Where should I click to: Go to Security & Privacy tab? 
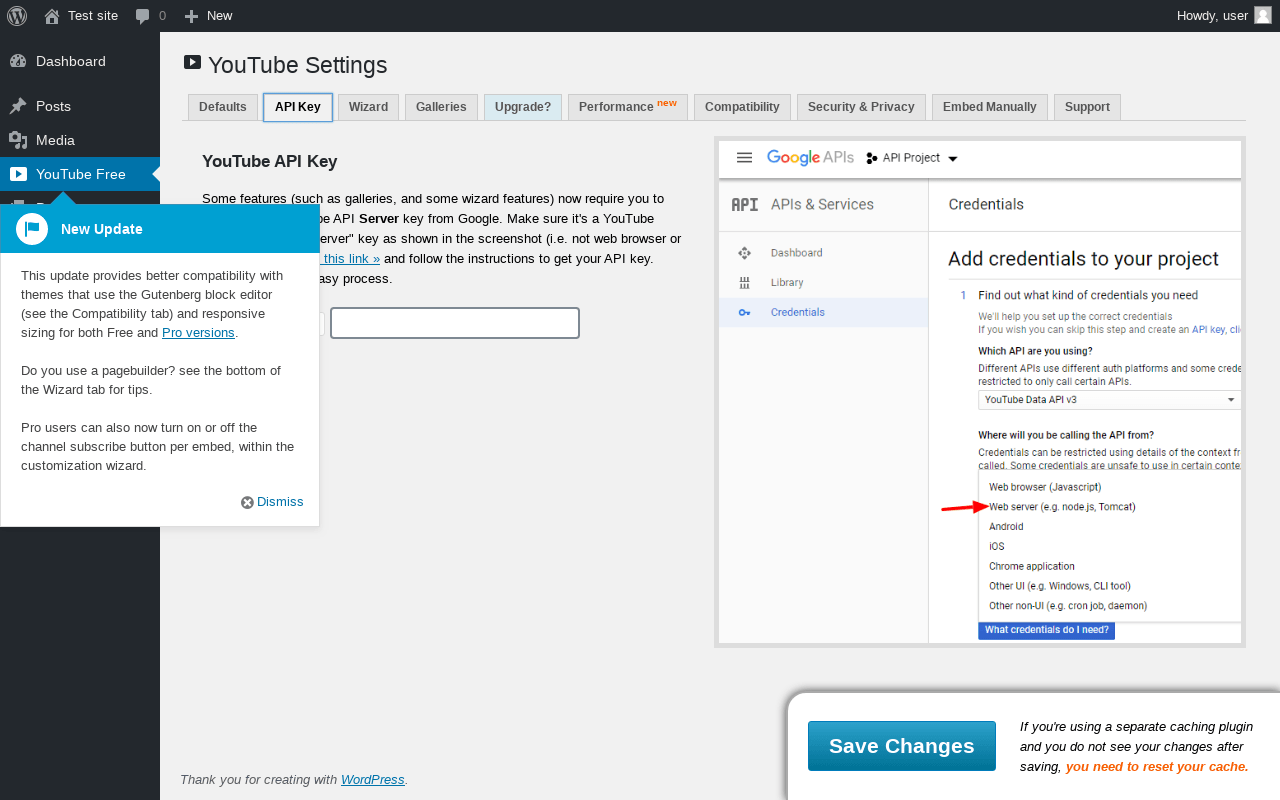[861, 107]
